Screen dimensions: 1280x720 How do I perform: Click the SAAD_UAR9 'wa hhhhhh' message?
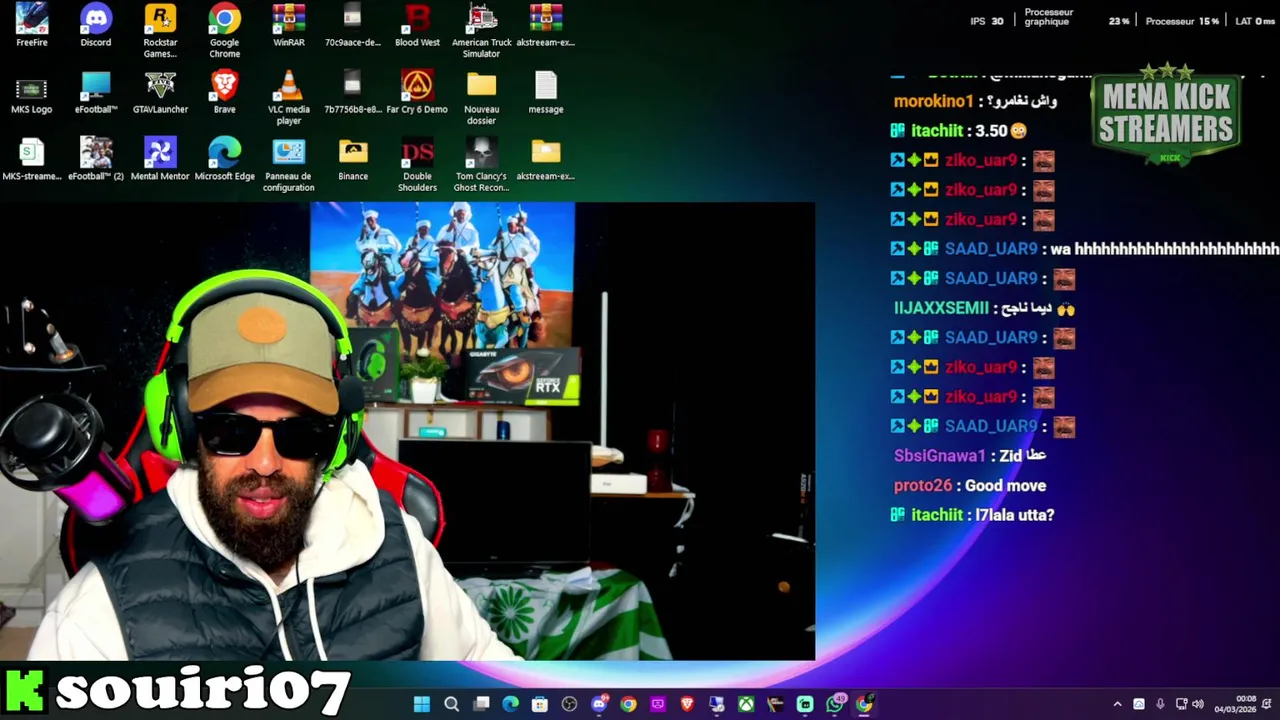(1165, 249)
